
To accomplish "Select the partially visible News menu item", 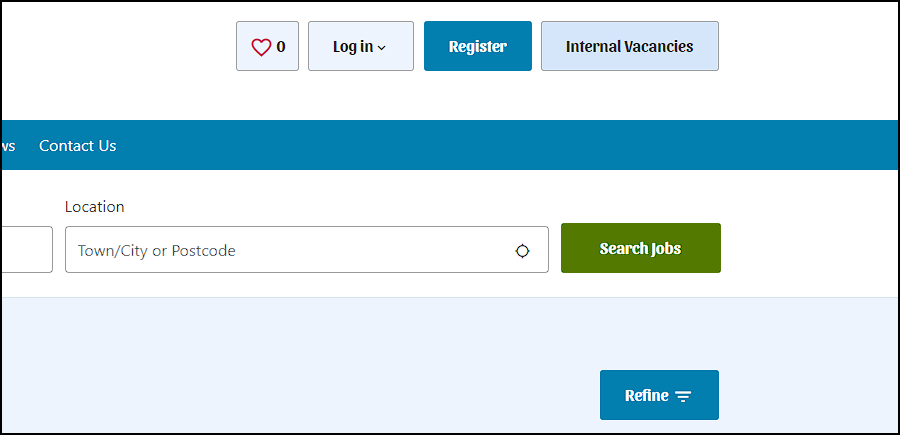I will (x=8, y=146).
